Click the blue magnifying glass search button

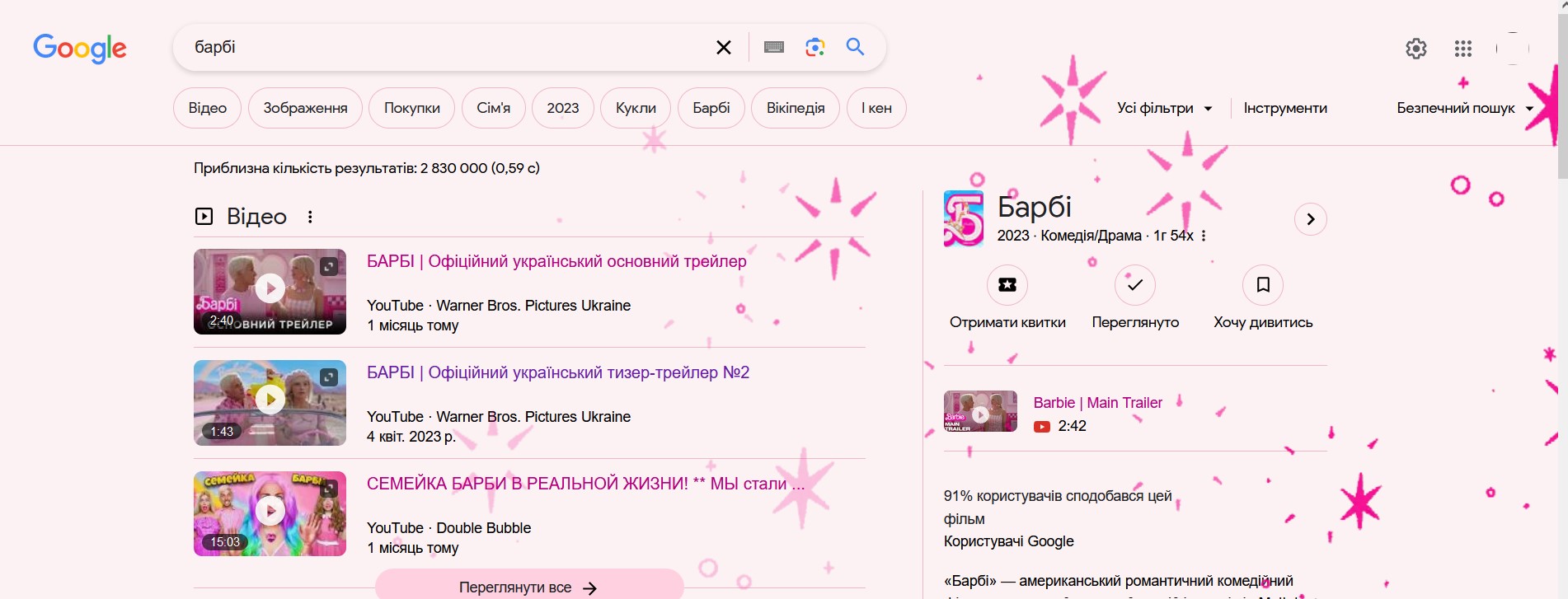click(855, 47)
